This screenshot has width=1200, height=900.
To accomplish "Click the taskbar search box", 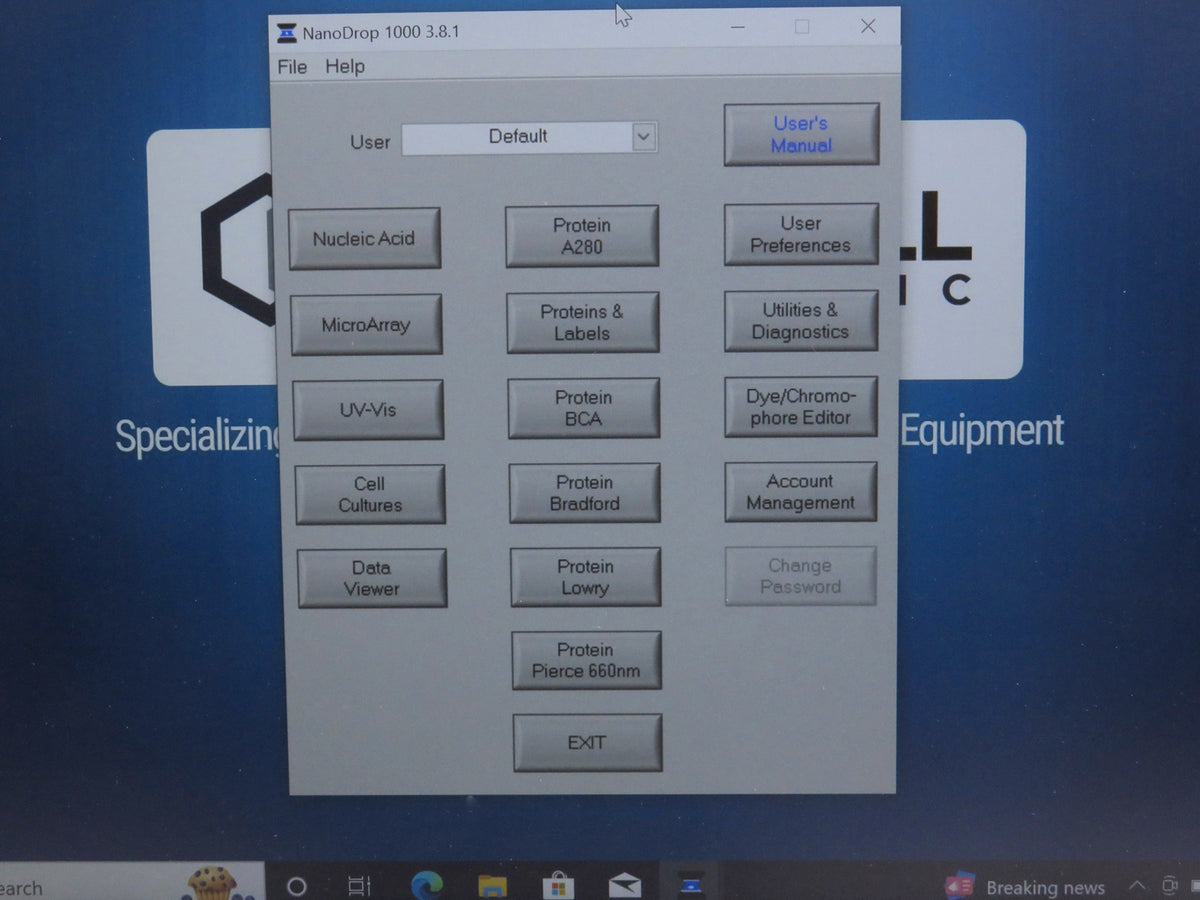I will (130, 883).
